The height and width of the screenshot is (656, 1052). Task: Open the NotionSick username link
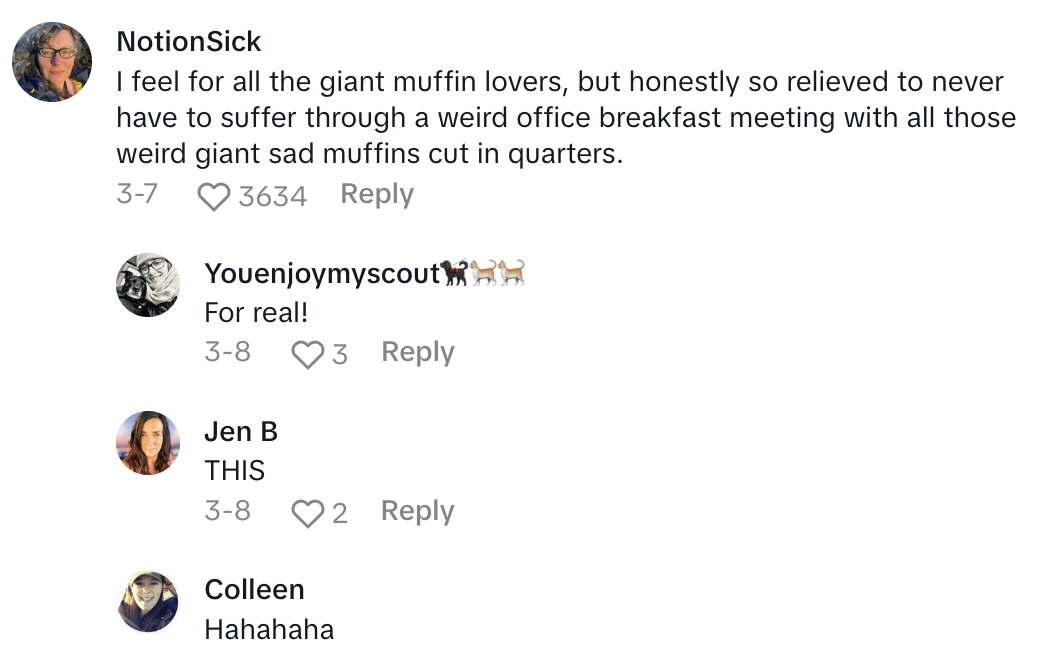(x=189, y=42)
